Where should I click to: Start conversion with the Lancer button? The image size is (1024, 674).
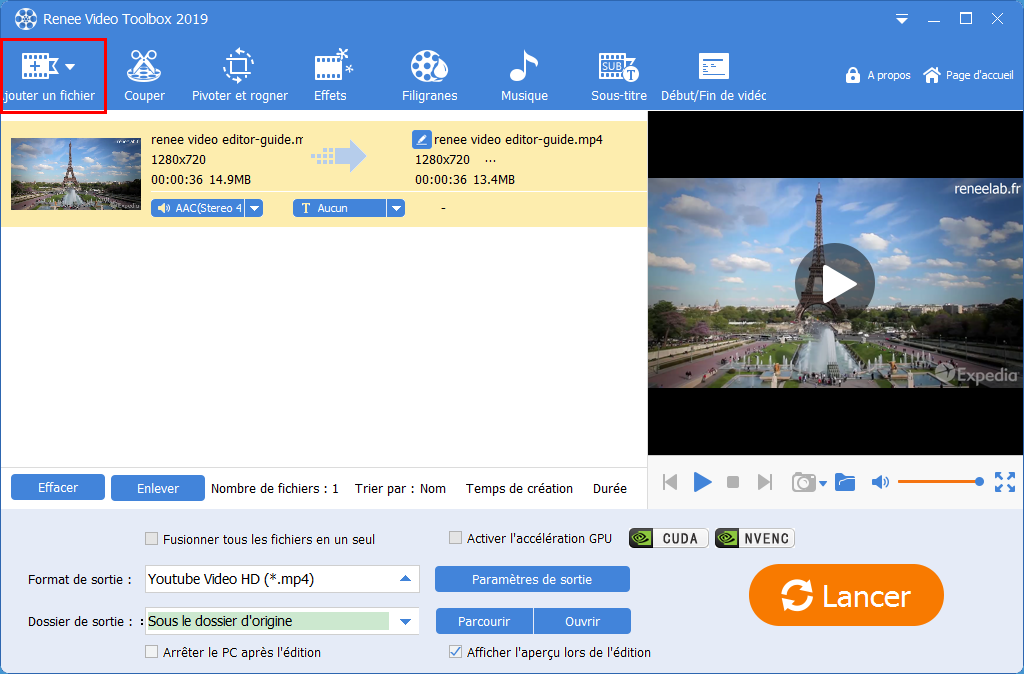tap(845, 595)
